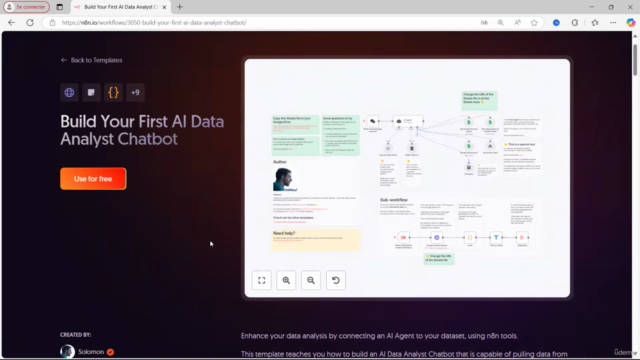Add page to favorites star icon
The height and width of the screenshot is (360, 640).
point(534,23)
